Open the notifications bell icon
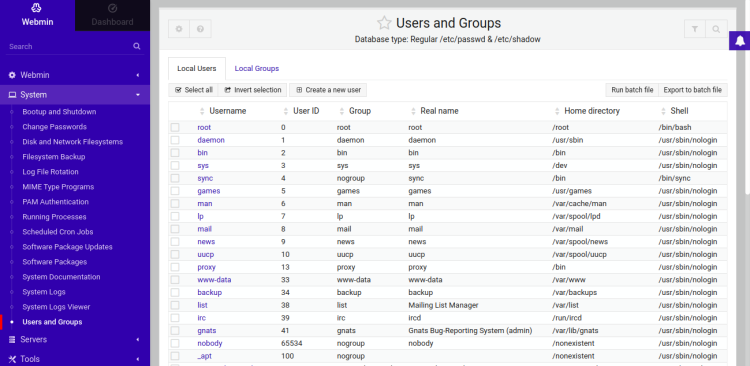 click(x=739, y=41)
